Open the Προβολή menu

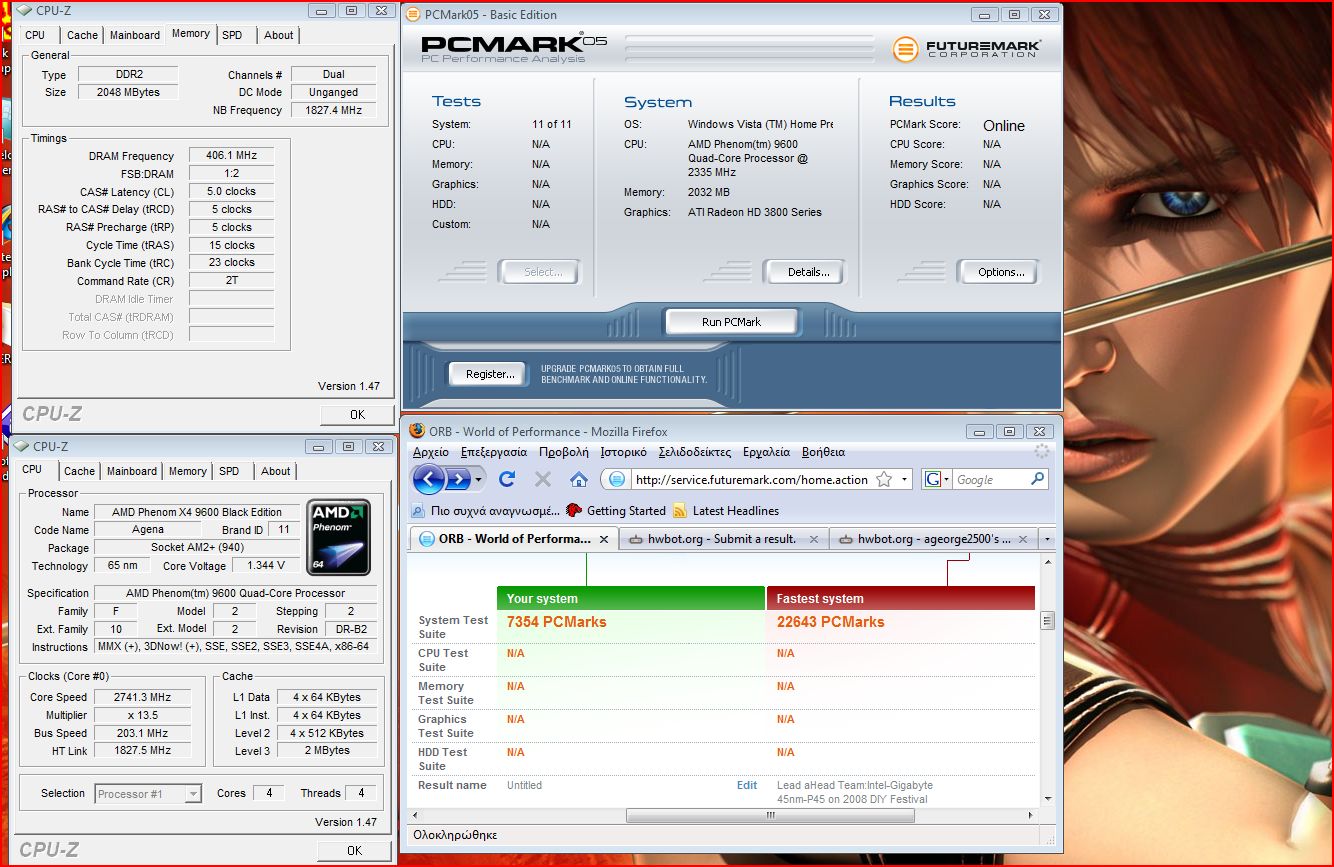pyautogui.click(x=564, y=452)
